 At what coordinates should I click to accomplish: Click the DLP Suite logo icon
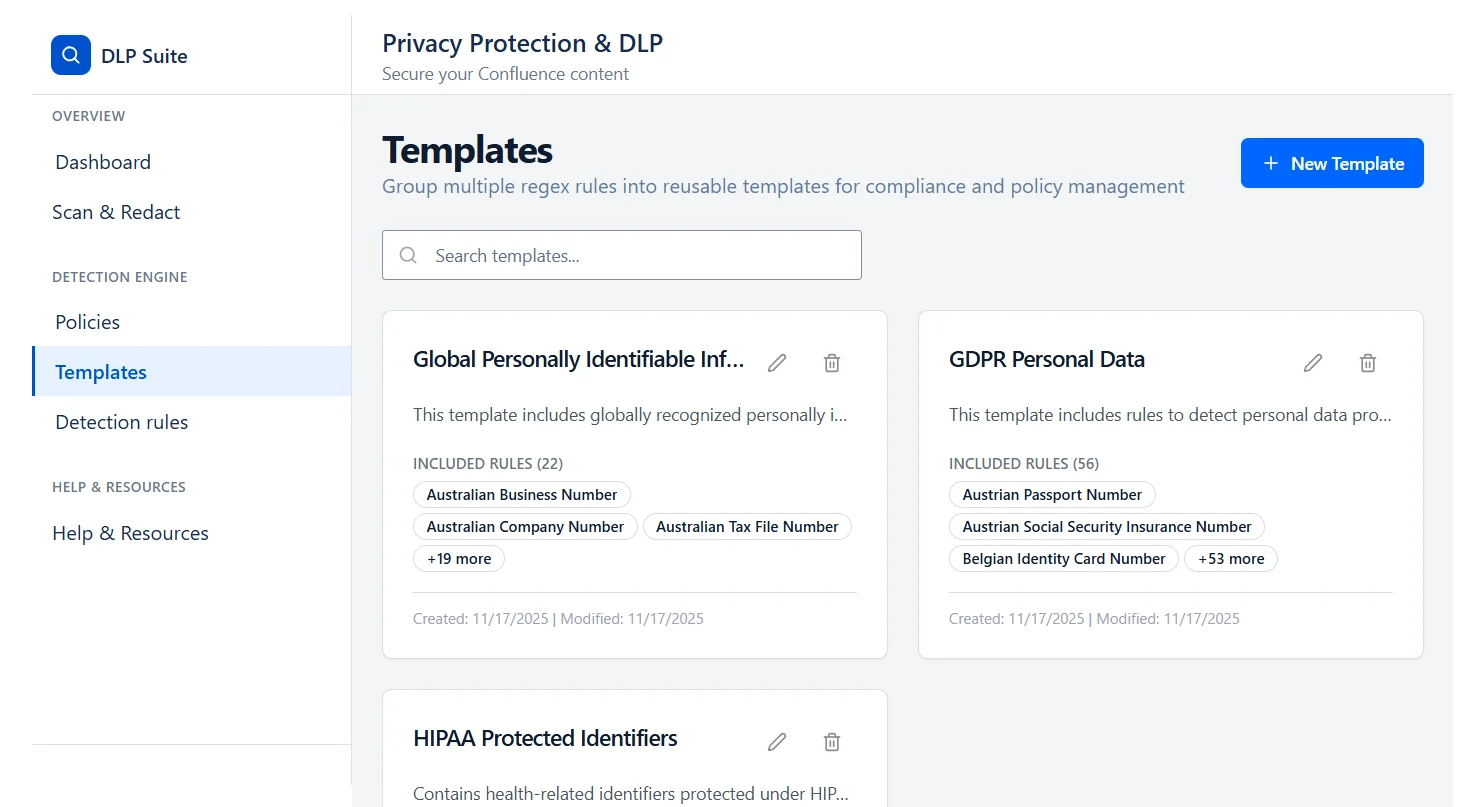pyautogui.click(x=70, y=55)
